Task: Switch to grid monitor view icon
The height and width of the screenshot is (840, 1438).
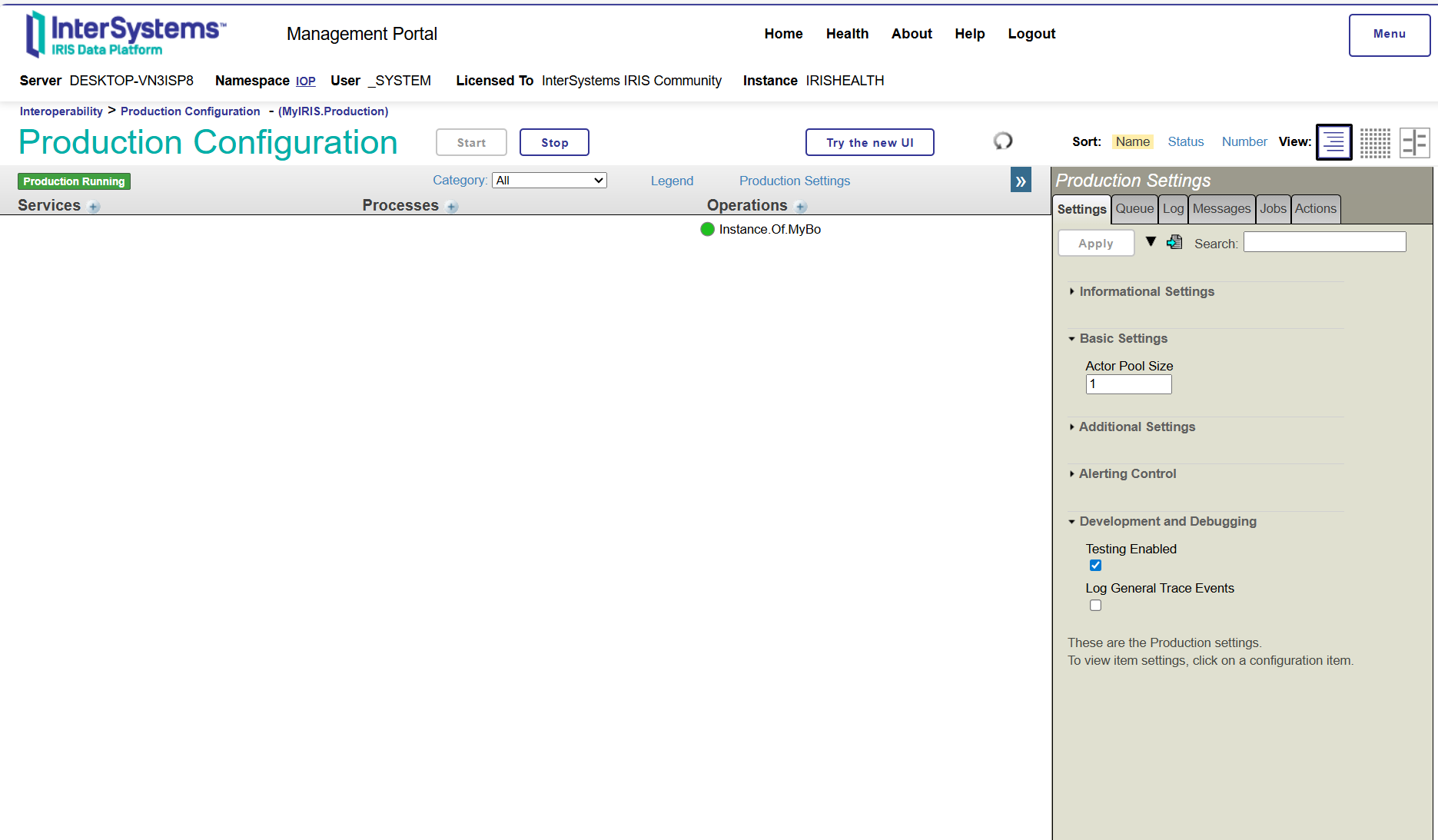Action: [x=1375, y=142]
